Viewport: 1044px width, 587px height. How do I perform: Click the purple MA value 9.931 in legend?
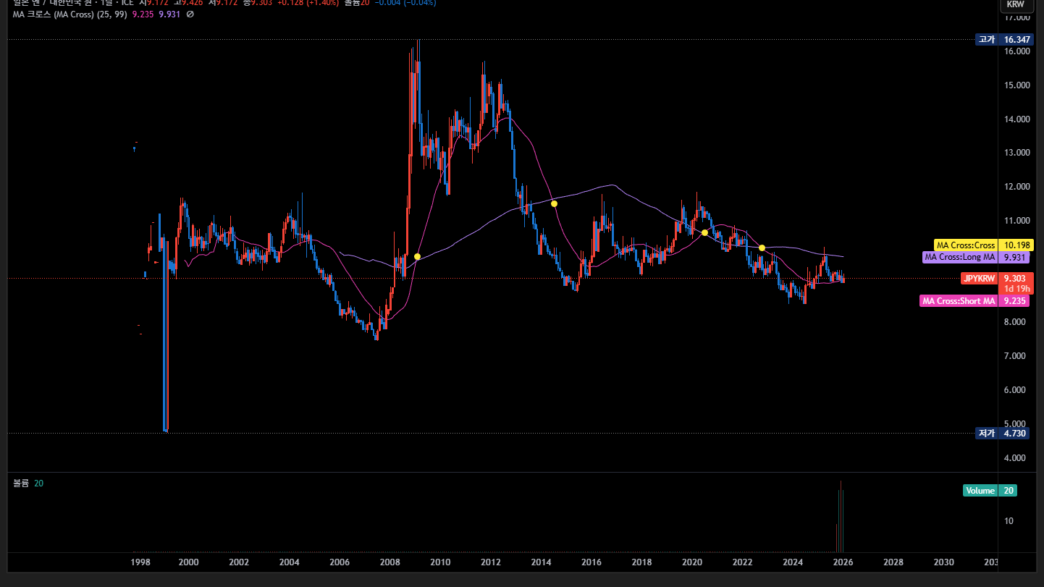[170, 15]
